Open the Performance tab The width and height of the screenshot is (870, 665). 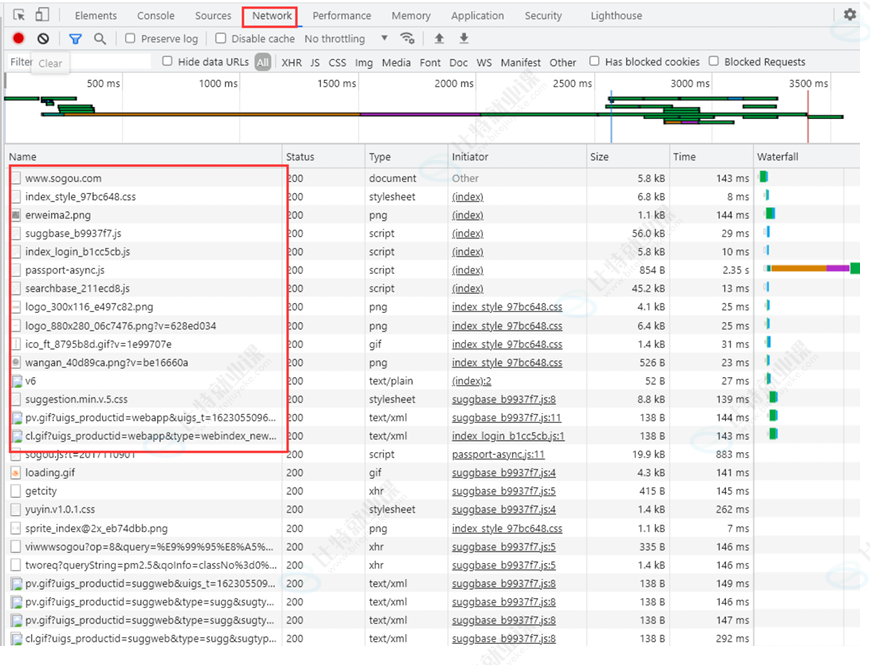coord(342,16)
